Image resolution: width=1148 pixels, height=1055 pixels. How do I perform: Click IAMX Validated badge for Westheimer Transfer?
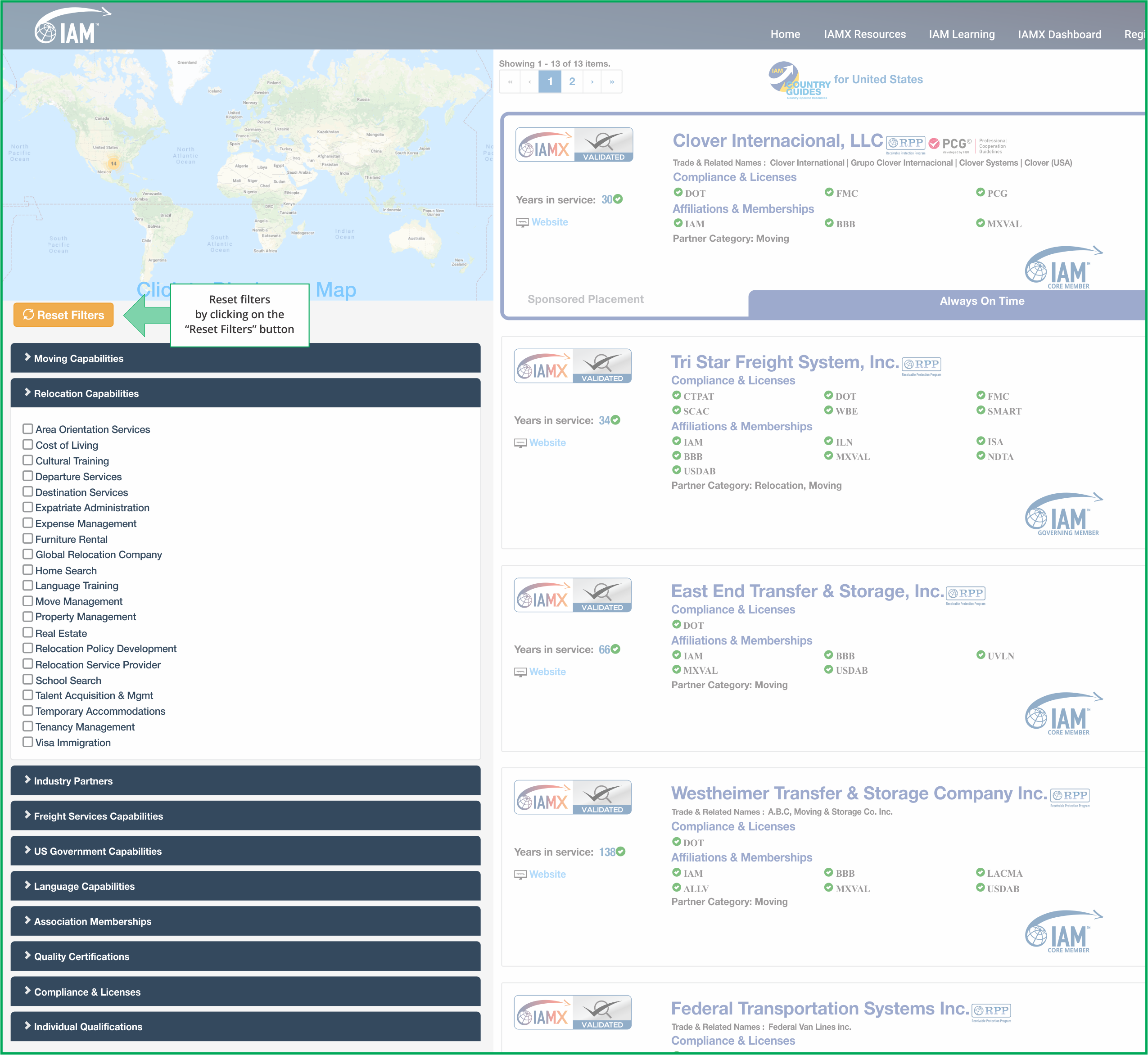point(572,798)
